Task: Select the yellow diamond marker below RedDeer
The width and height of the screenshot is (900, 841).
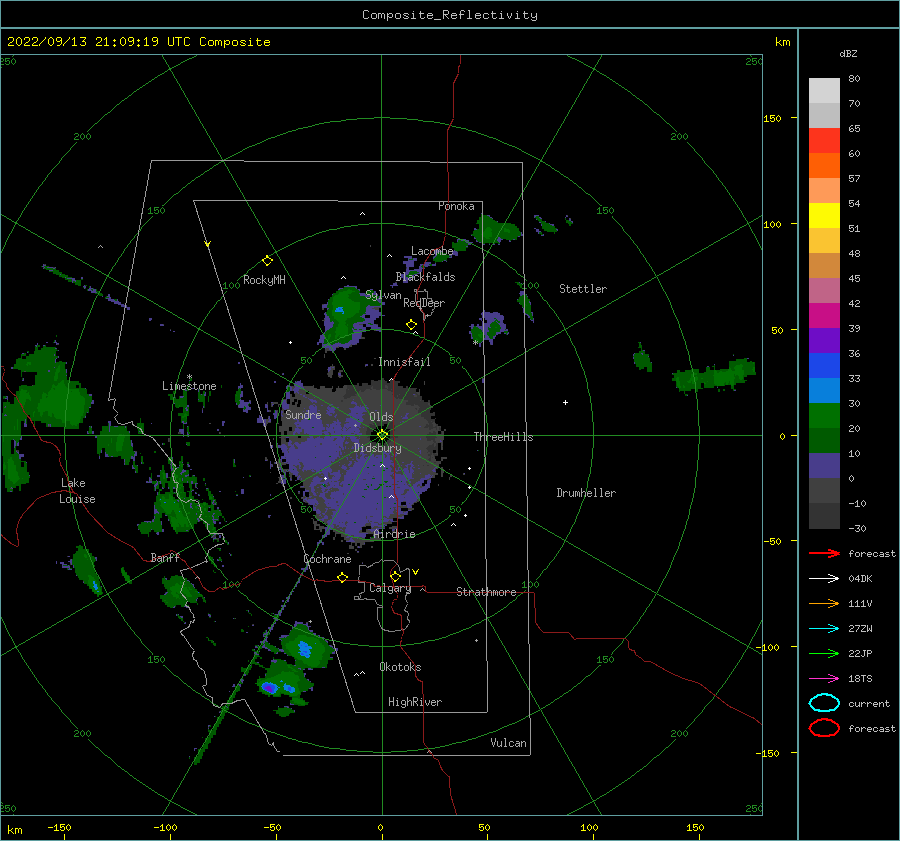Action: click(x=411, y=325)
